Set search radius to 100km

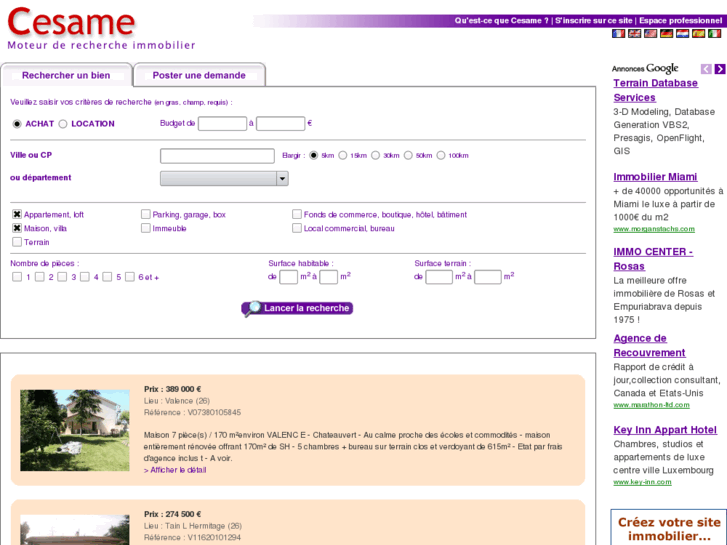[441, 155]
